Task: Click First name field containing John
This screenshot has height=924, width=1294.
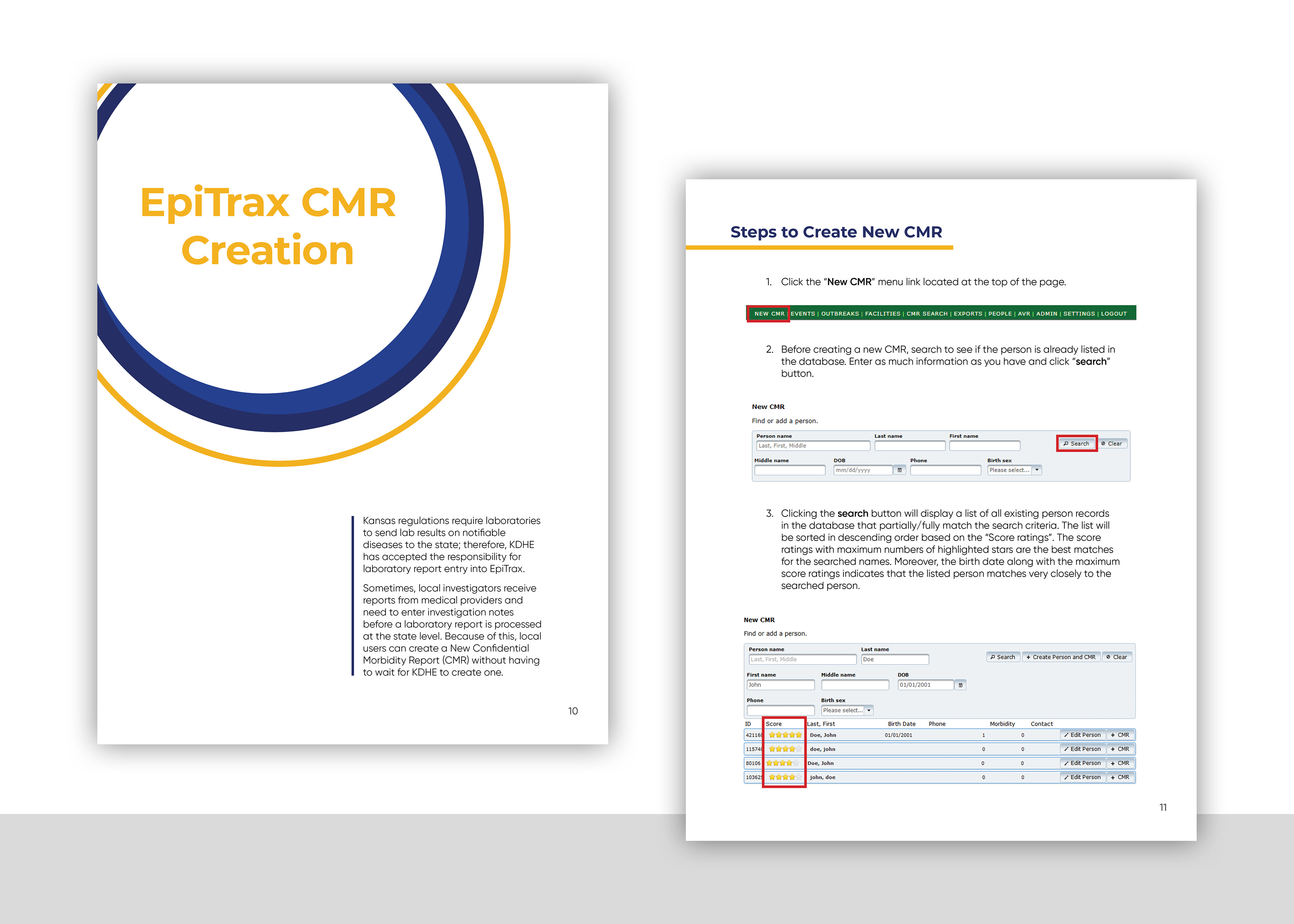Action: click(780, 685)
